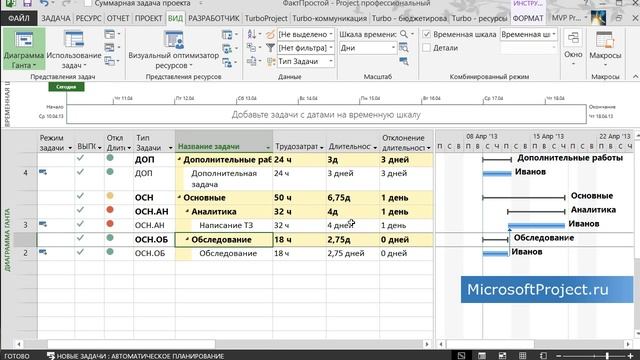Click the Save icon in quick access toolbar
Screen dimensions: 640x360
click(x=27, y=4)
